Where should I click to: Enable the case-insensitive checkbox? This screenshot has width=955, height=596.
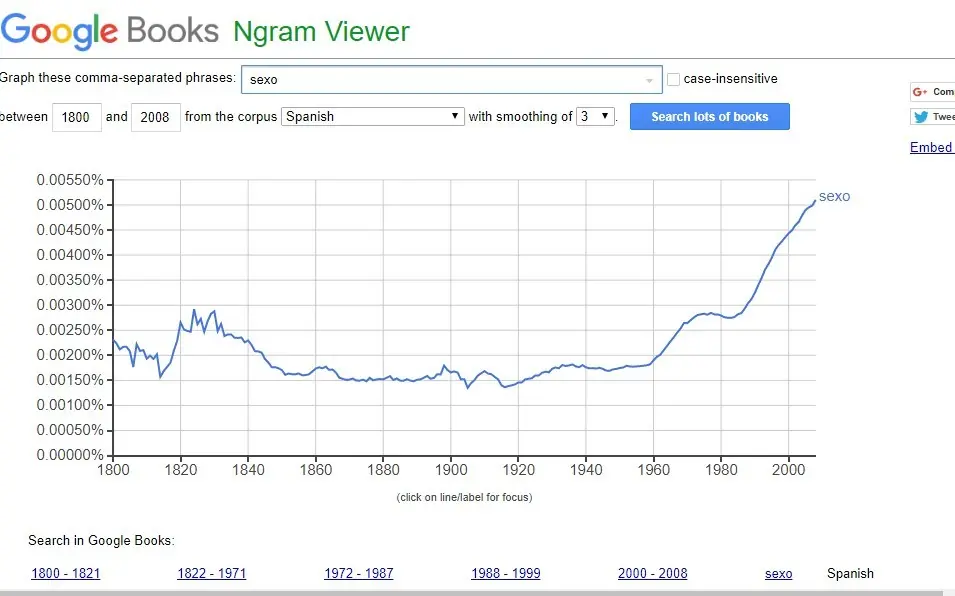click(x=674, y=79)
